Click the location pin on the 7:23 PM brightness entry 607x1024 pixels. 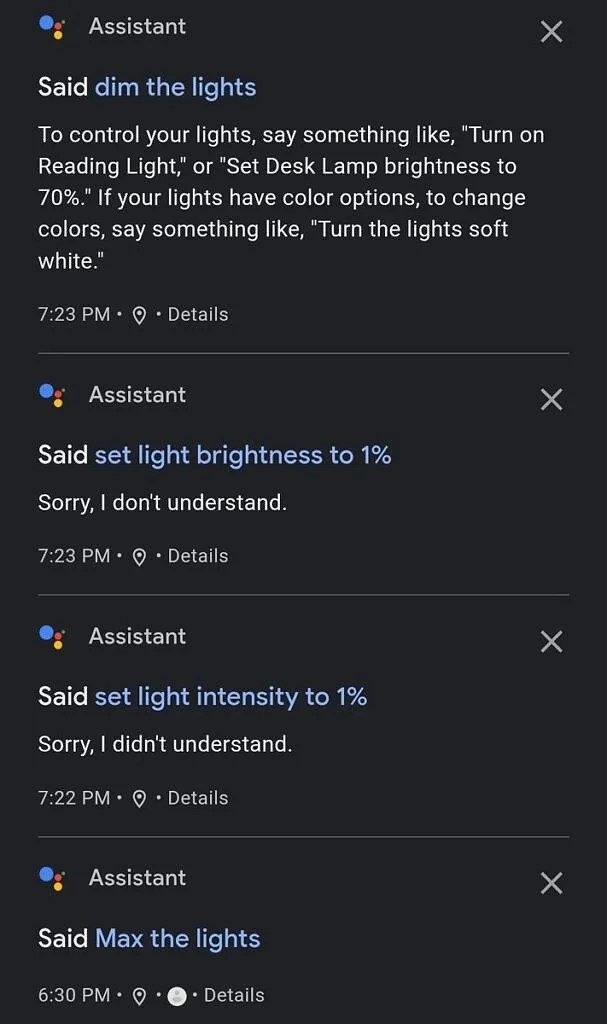pos(139,556)
